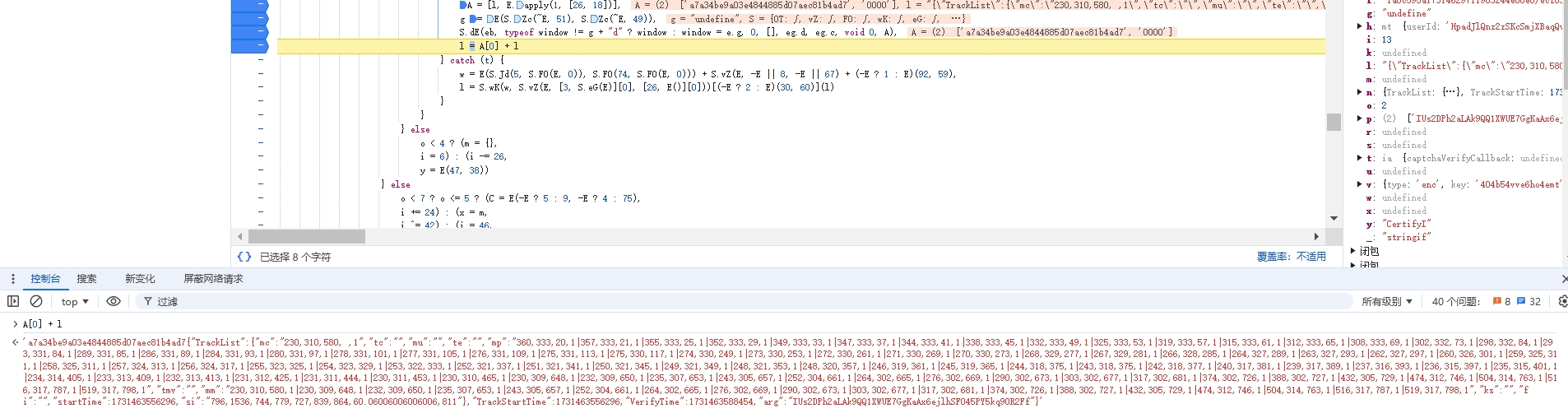
Task: Switch to the 搜索 search tab
Action: pos(87,279)
